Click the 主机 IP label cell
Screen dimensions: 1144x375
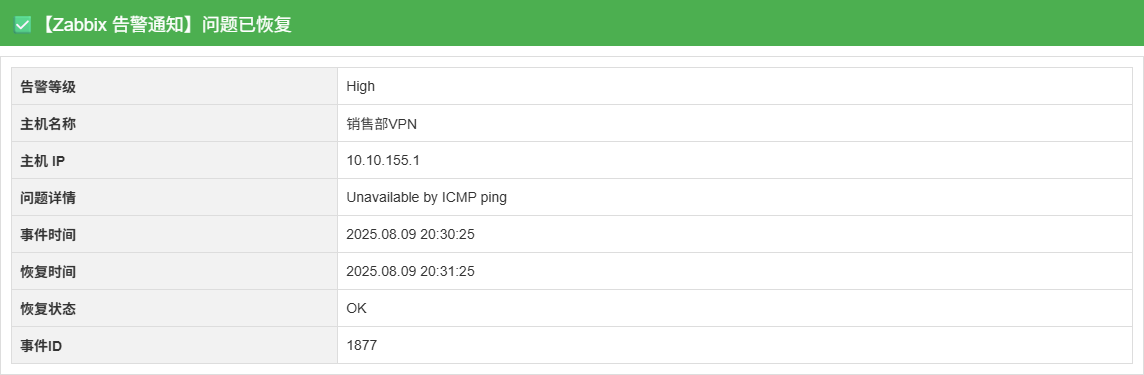pos(174,161)
